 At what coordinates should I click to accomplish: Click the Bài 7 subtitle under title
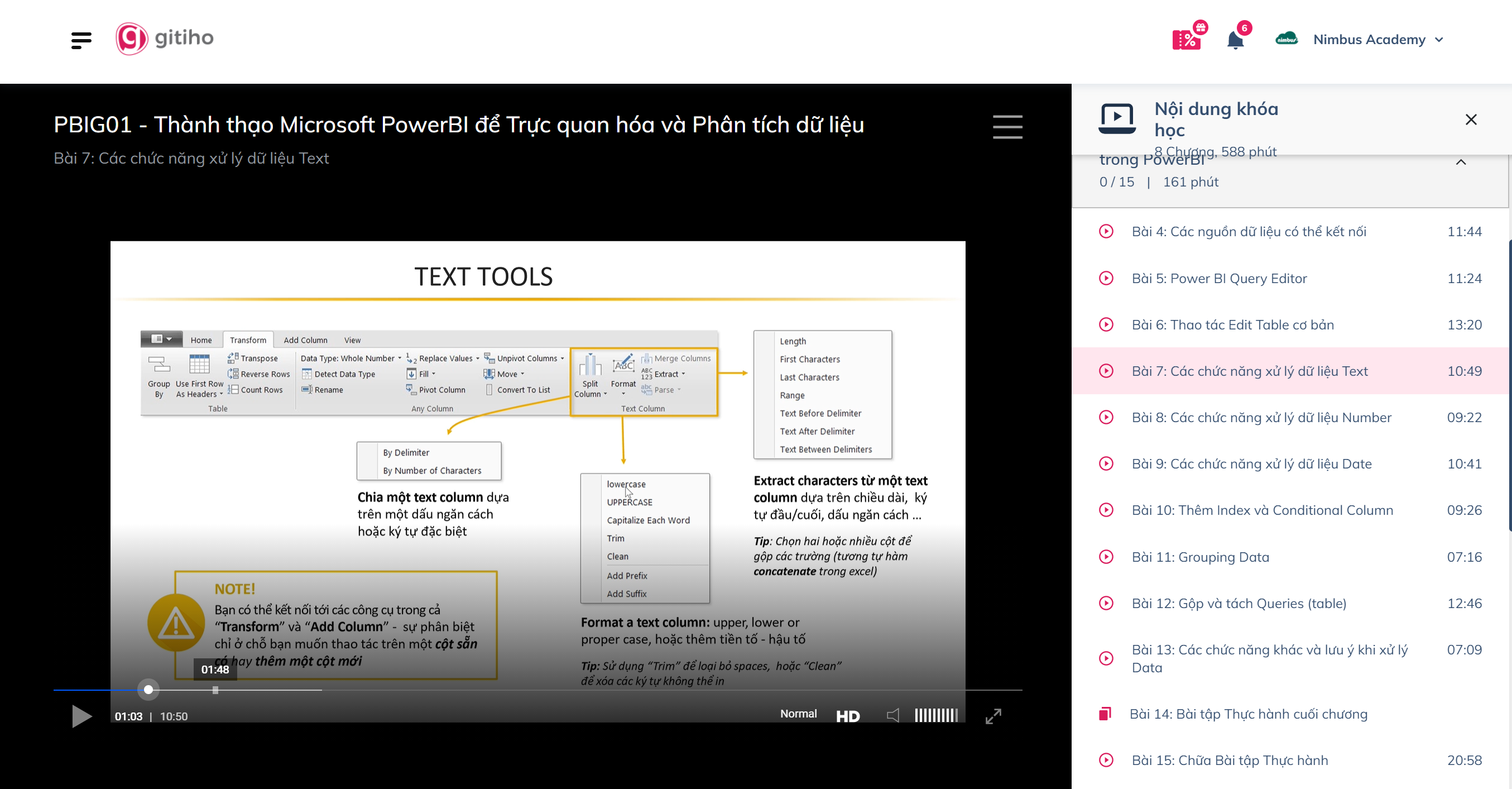(191, 159)
